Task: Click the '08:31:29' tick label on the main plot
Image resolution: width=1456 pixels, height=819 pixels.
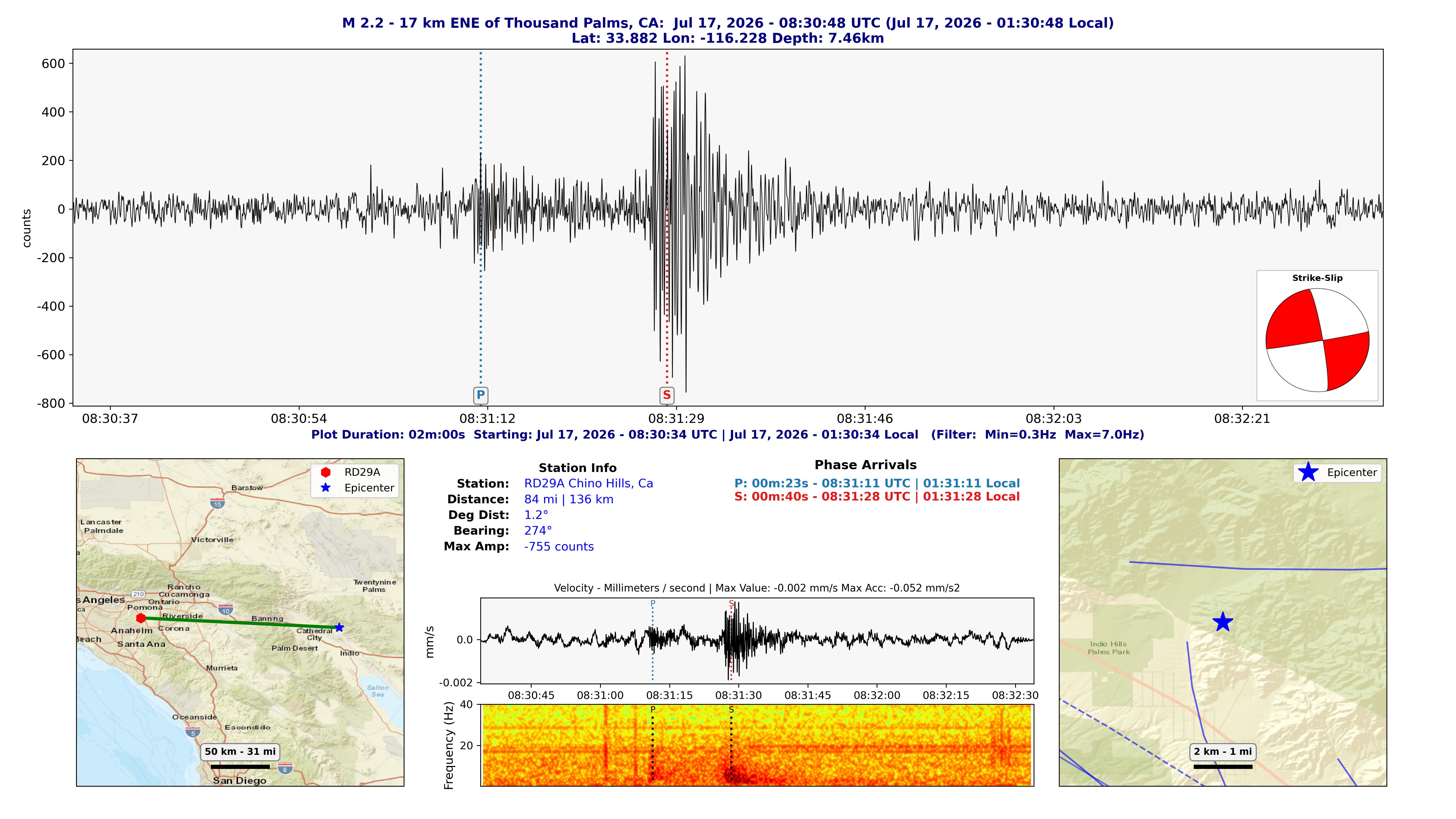Action: pos(676,419)
